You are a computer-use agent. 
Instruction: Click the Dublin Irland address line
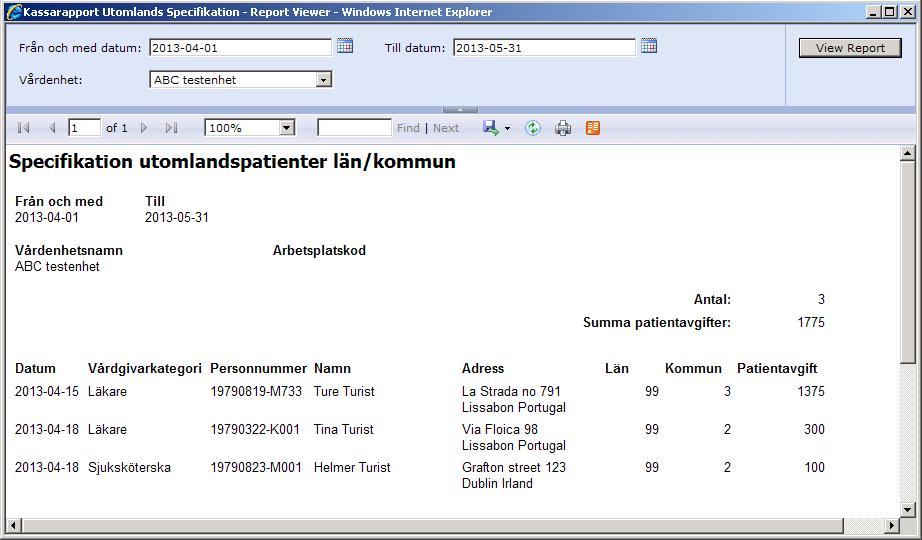(x=497, y=484)
